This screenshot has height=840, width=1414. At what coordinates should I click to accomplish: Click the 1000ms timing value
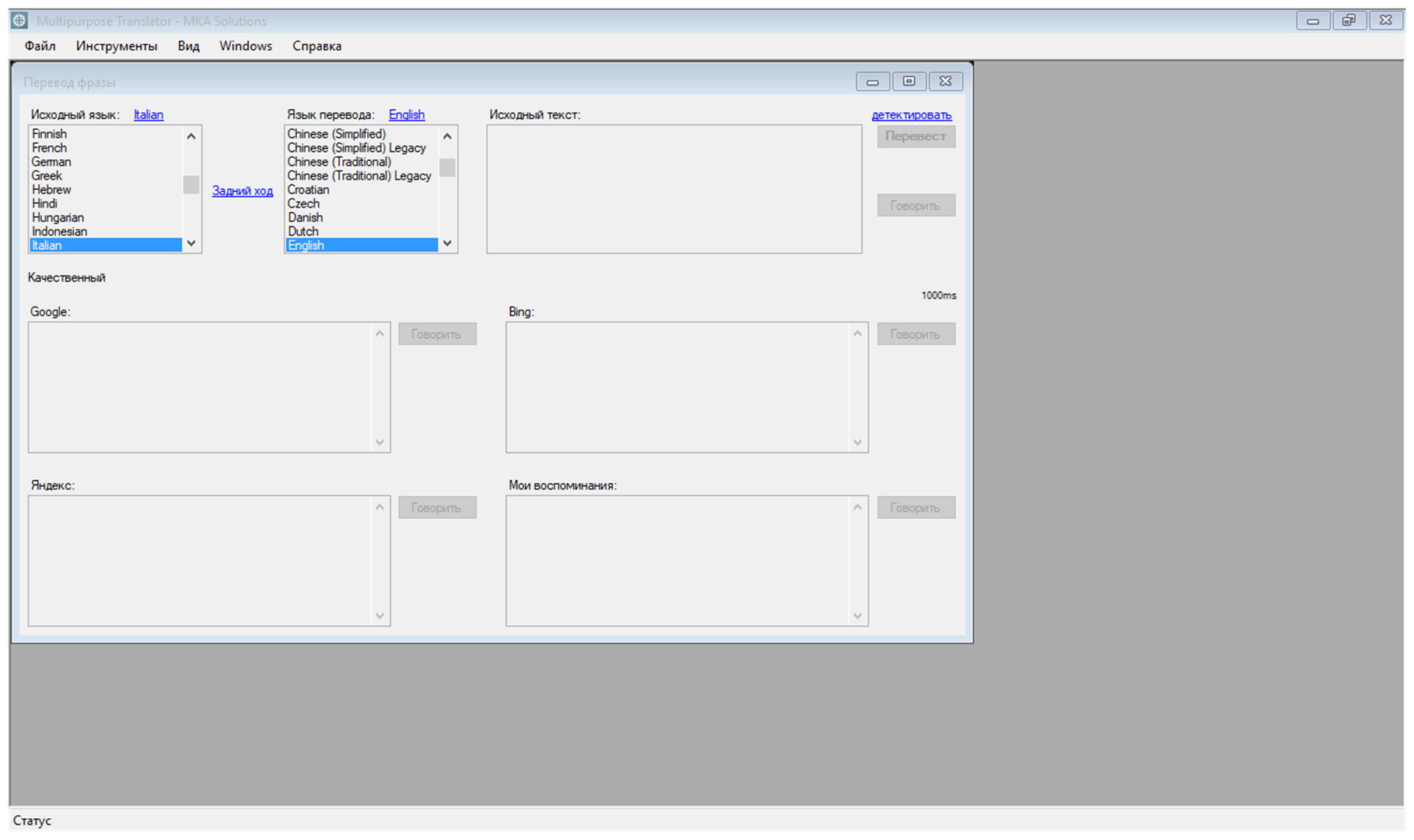click(x=939, y=296)
